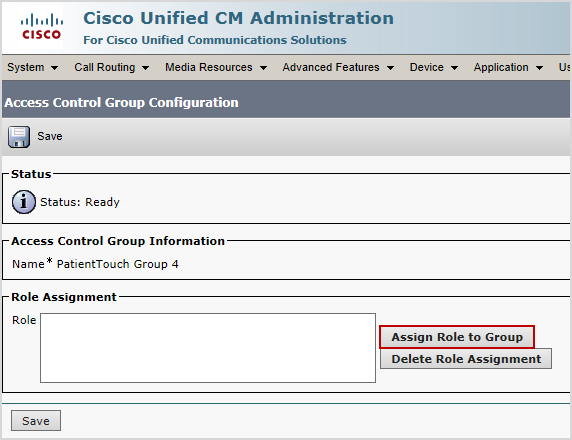Click the Assign Role to Group button

pyautogui.click(x=457, y=337)
